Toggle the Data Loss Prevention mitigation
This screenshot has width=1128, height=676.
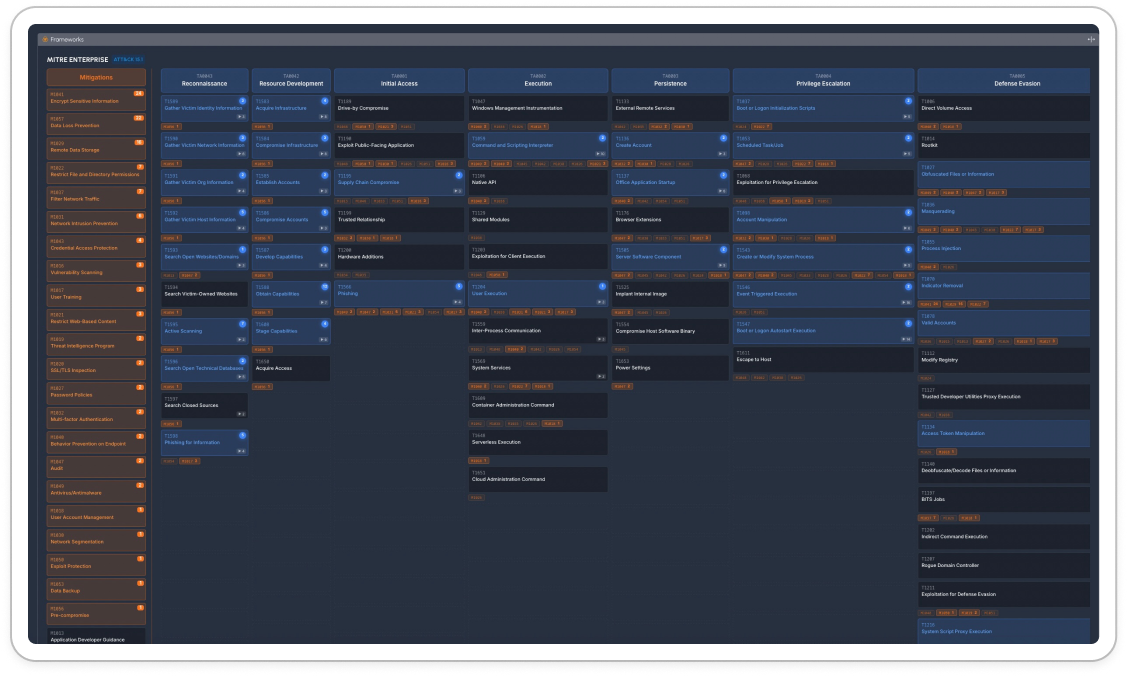click(96, 123)
